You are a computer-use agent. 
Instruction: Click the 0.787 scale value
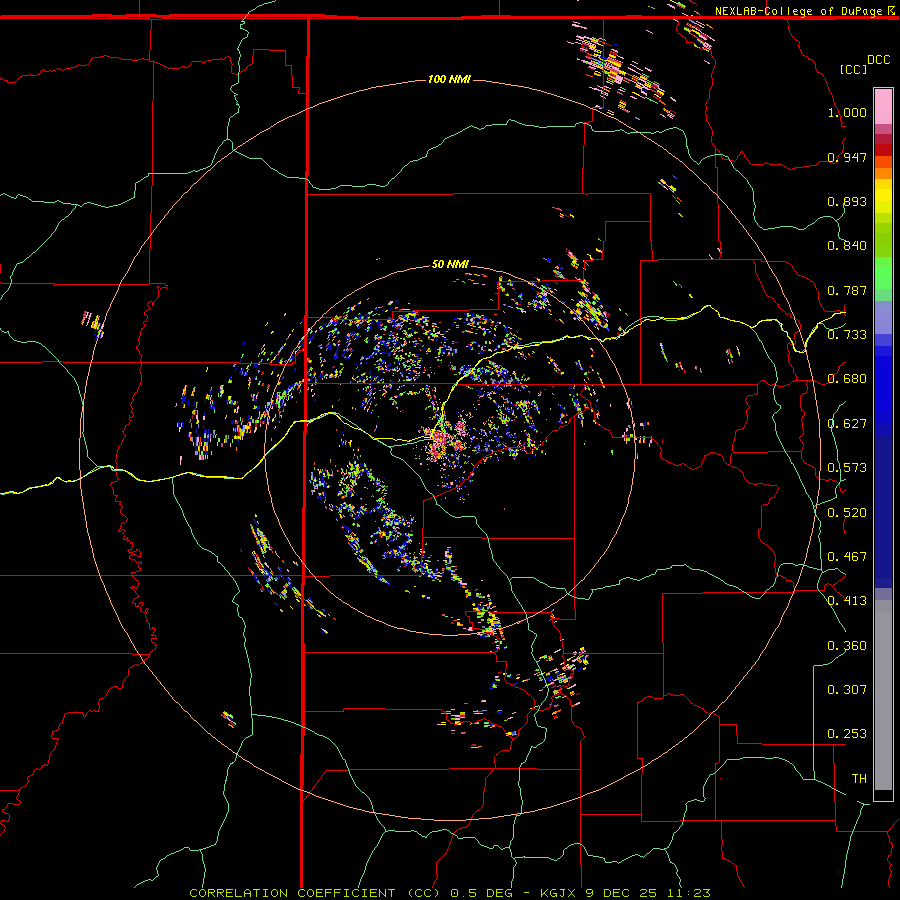pos(847,290)
